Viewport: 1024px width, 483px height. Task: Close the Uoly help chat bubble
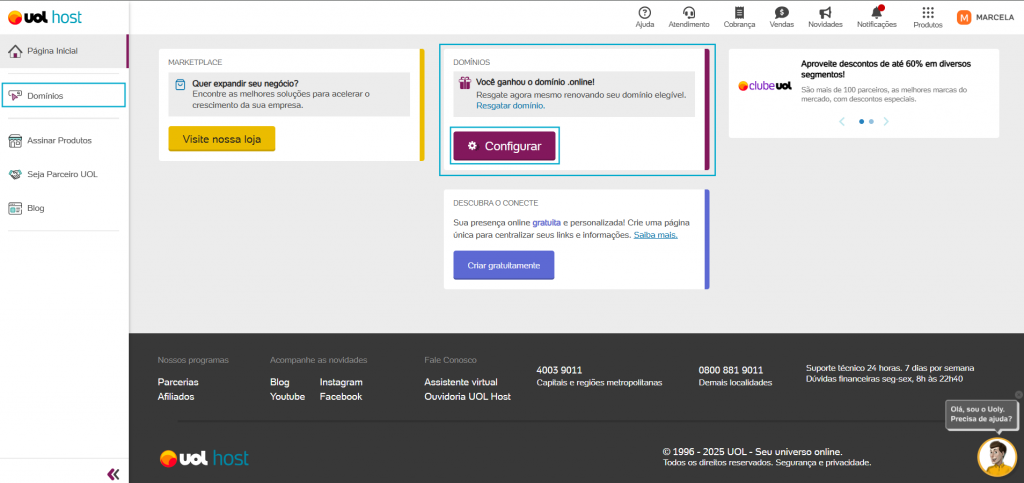(1018, 394)
